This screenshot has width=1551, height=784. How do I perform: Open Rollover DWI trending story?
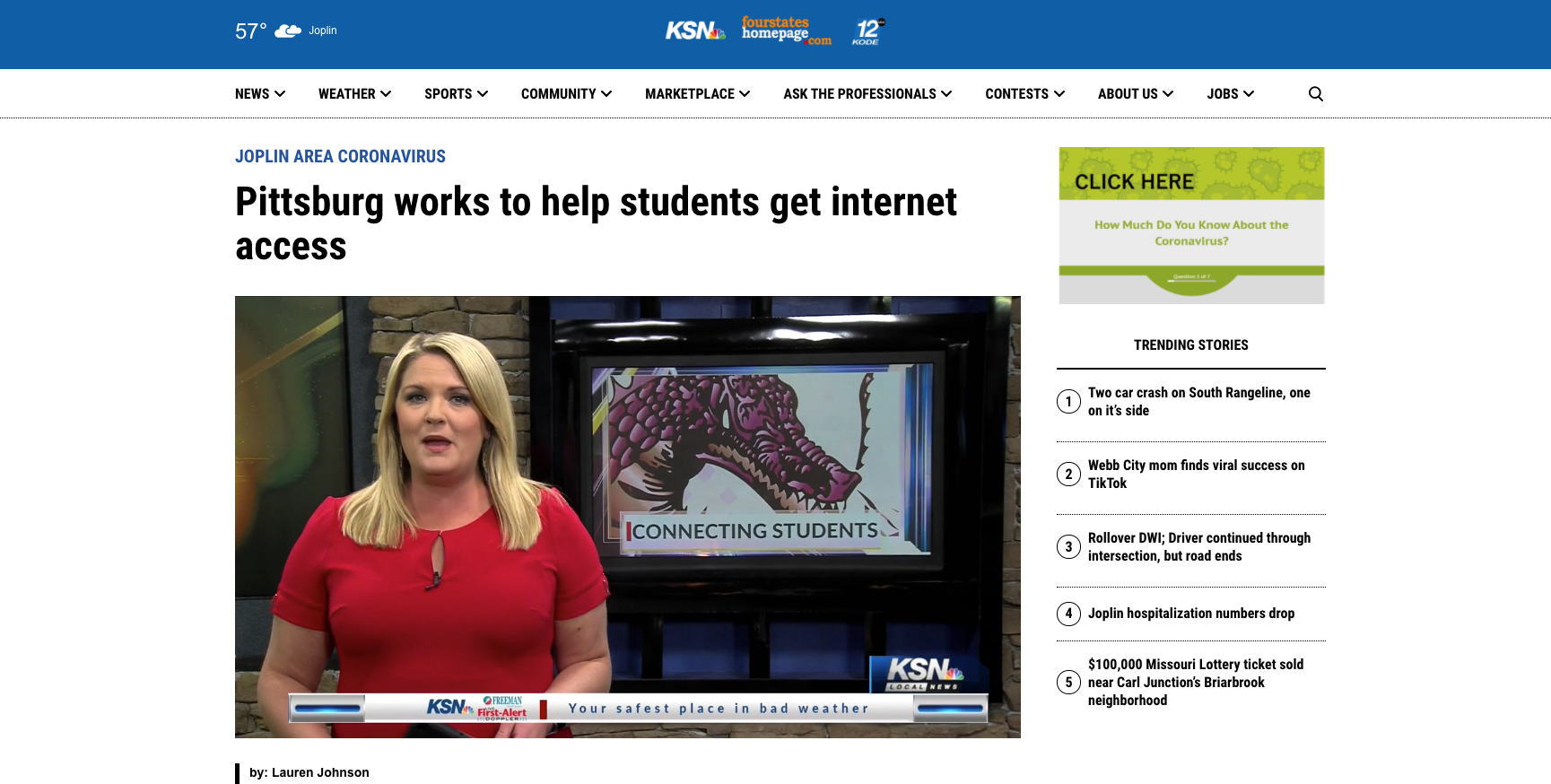[x=1198, y=547]
